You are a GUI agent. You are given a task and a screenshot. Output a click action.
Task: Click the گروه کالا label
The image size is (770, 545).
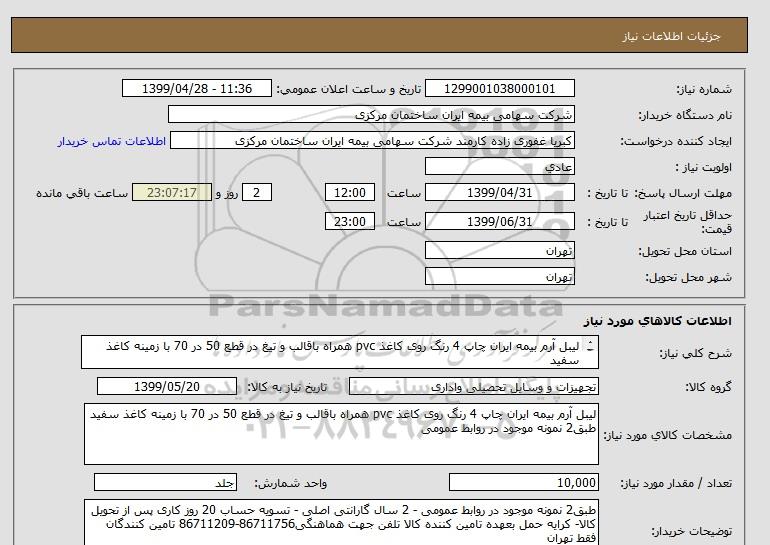coord(709,387)
